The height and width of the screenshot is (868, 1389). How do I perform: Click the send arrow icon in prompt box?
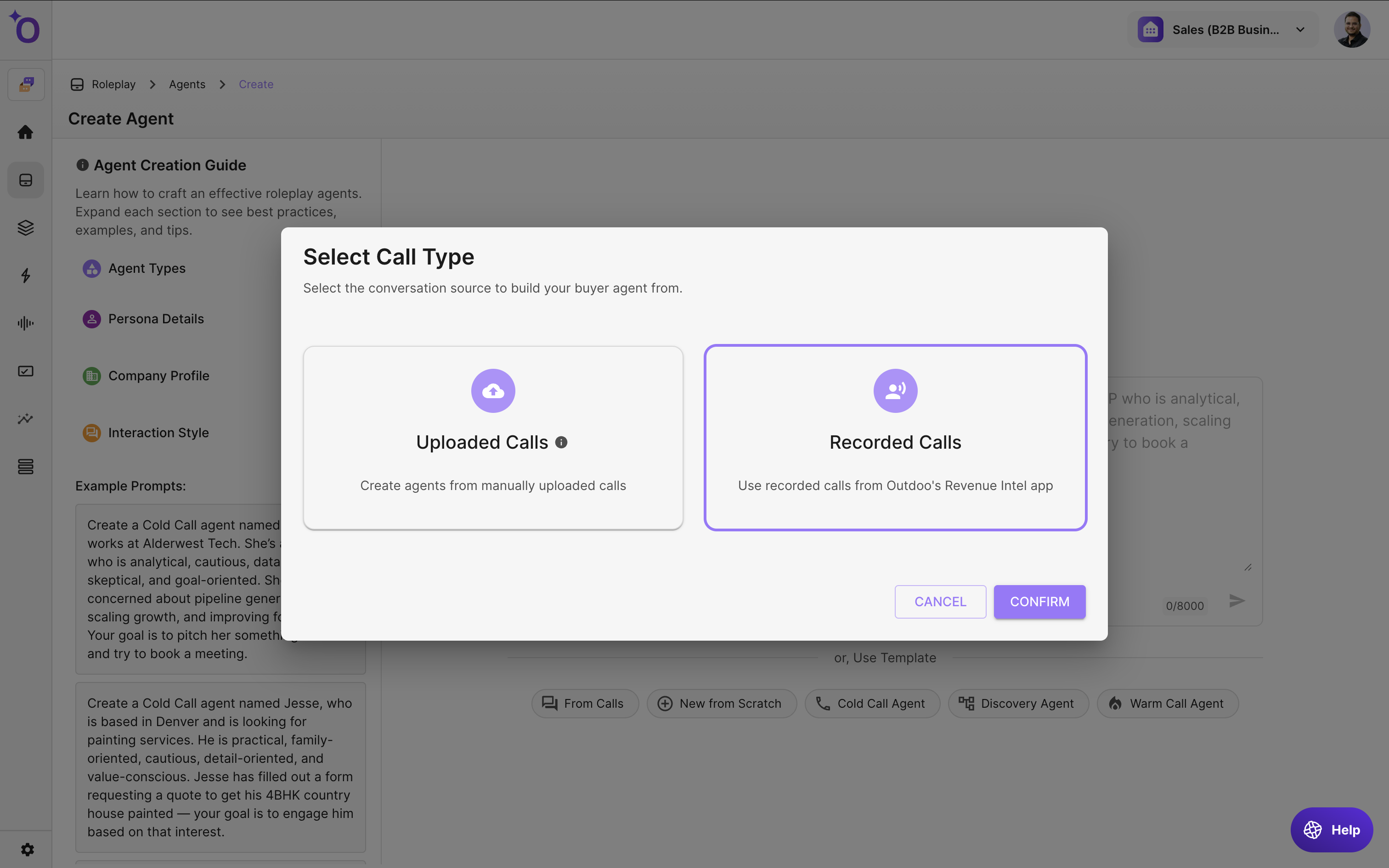coord(1237,601)
